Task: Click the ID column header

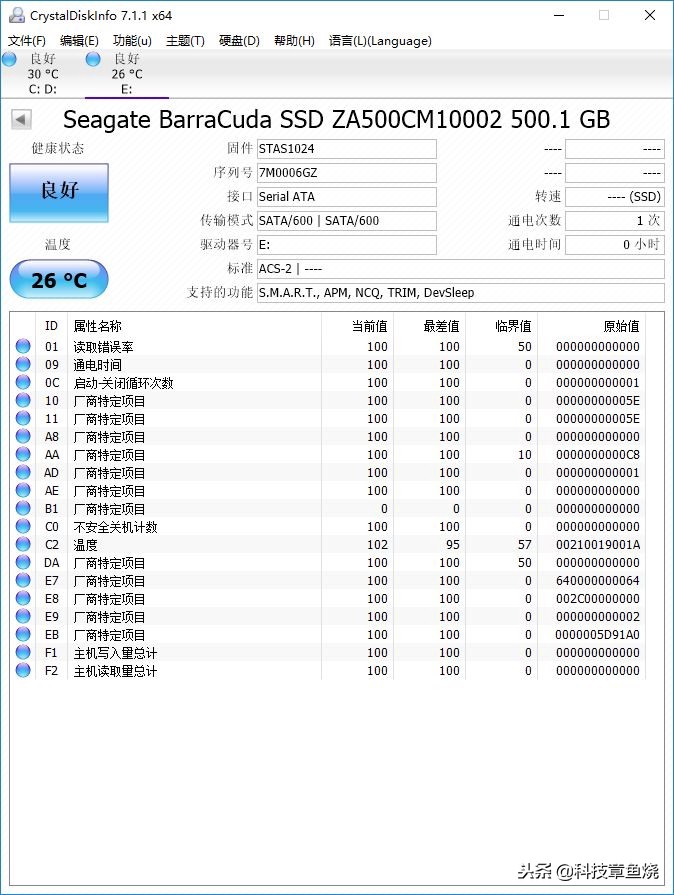Action: point(51,326)
